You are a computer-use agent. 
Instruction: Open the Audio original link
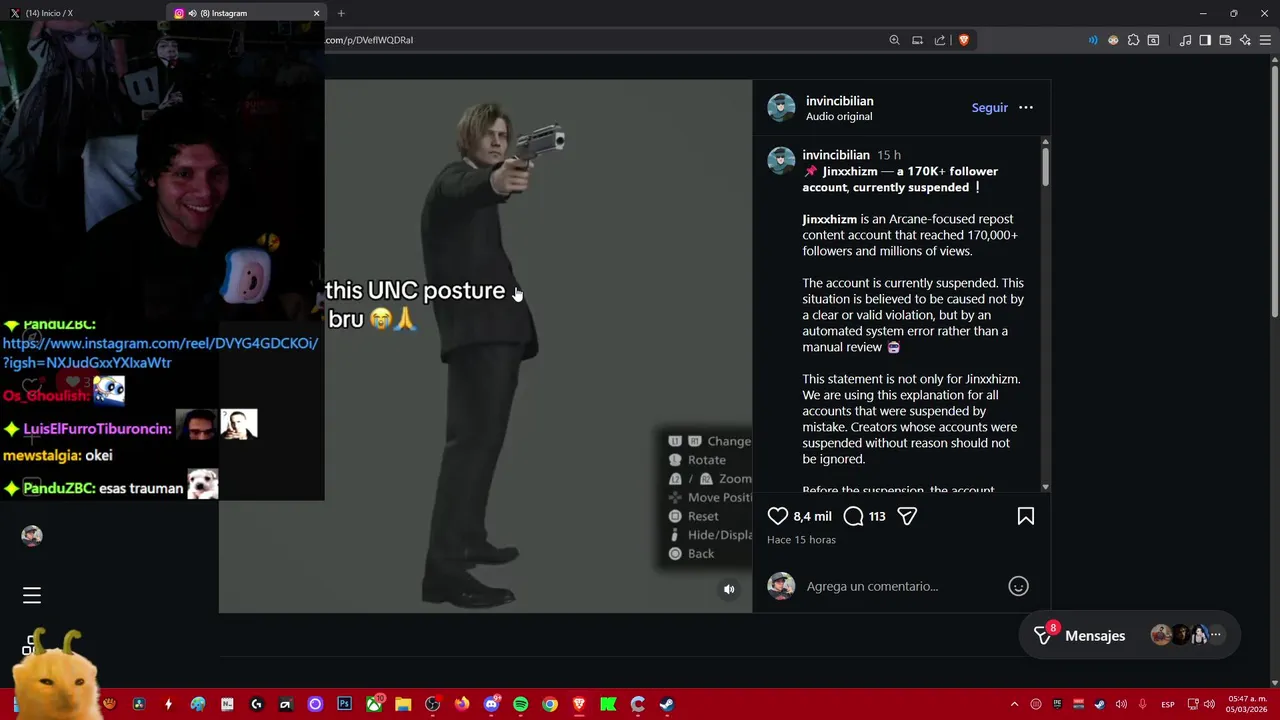839,117
